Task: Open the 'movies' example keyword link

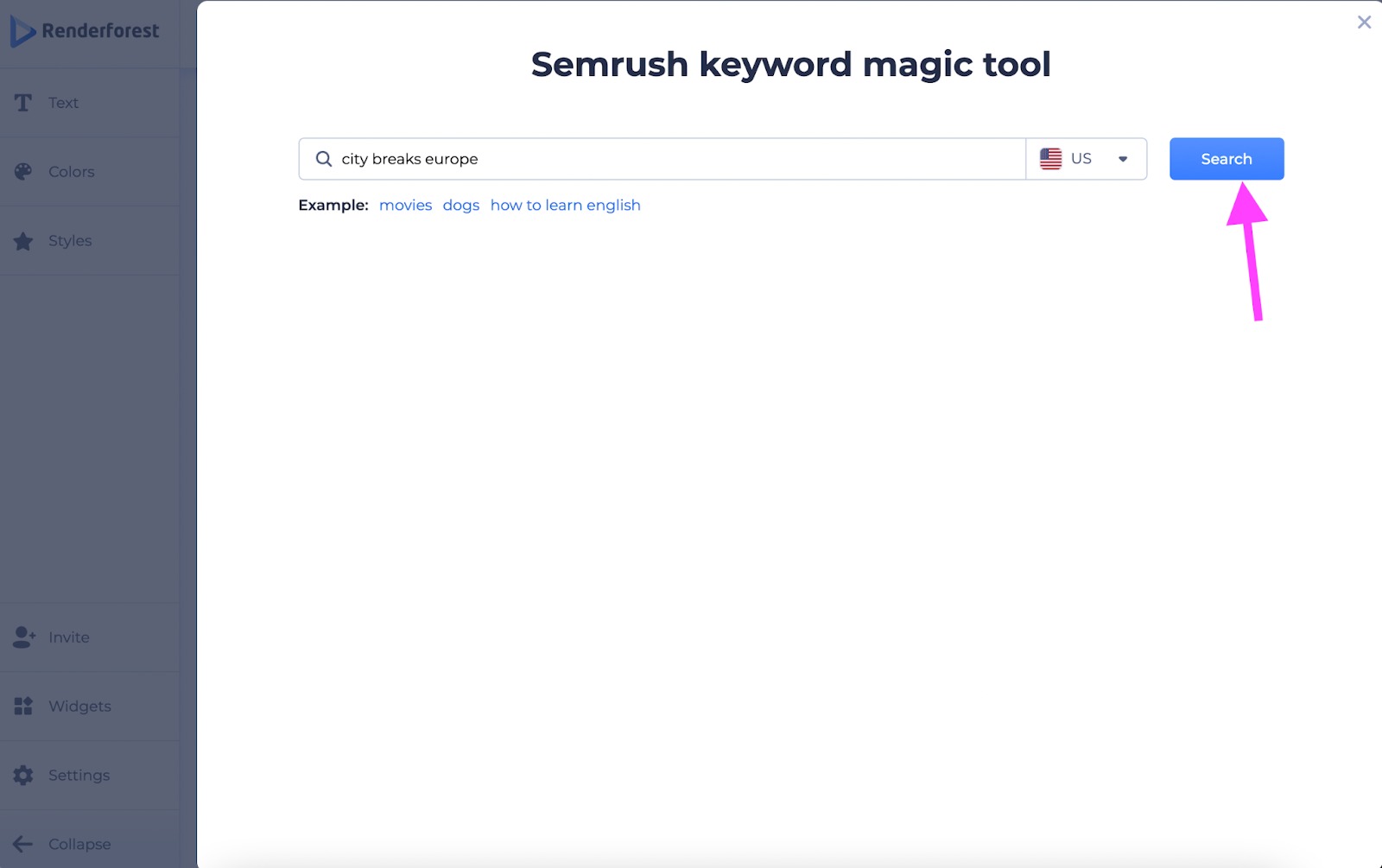Action: coord(405,205)
